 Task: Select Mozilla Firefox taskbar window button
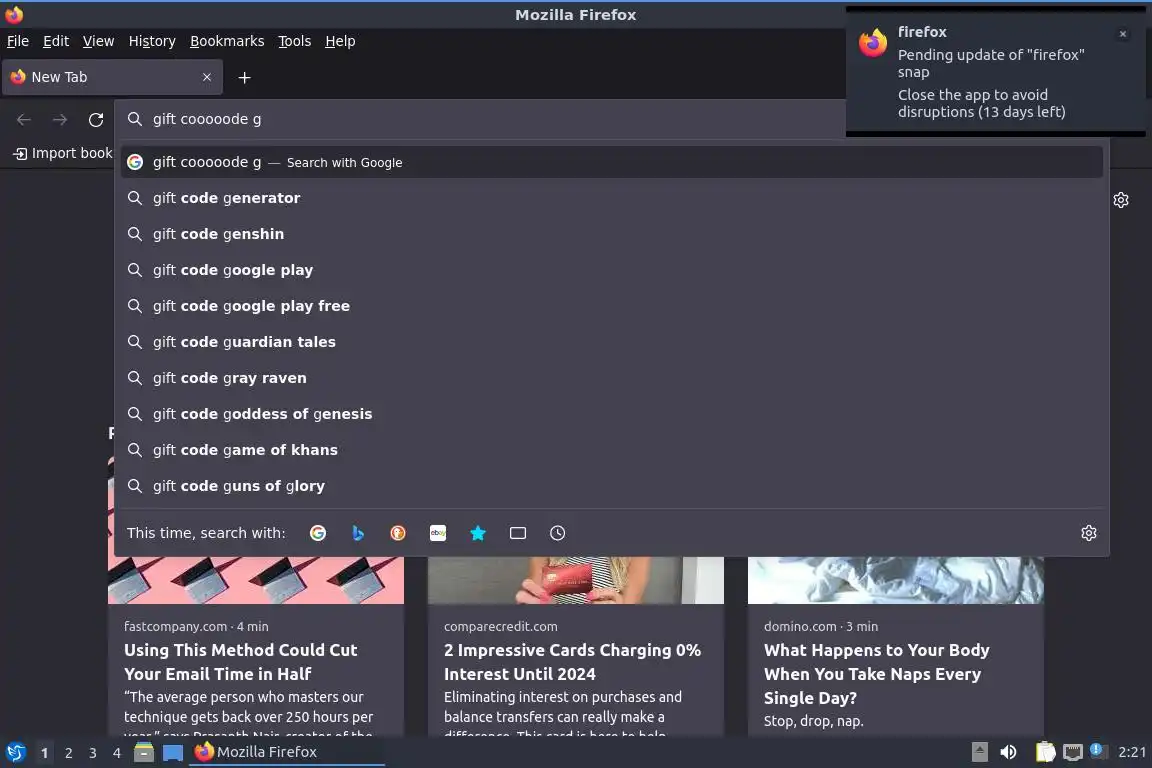click(287, 752)
